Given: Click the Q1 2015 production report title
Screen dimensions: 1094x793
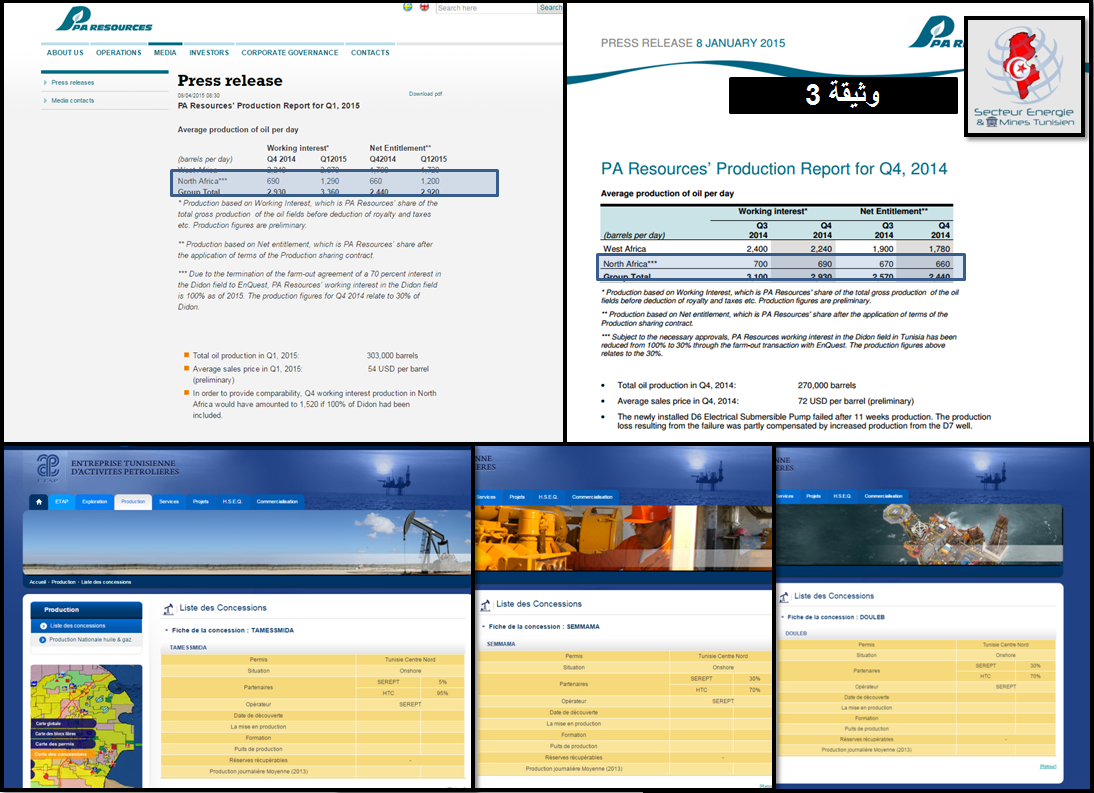Looking at the screenshot, I should pyautogui.click(x=269, y=106).
